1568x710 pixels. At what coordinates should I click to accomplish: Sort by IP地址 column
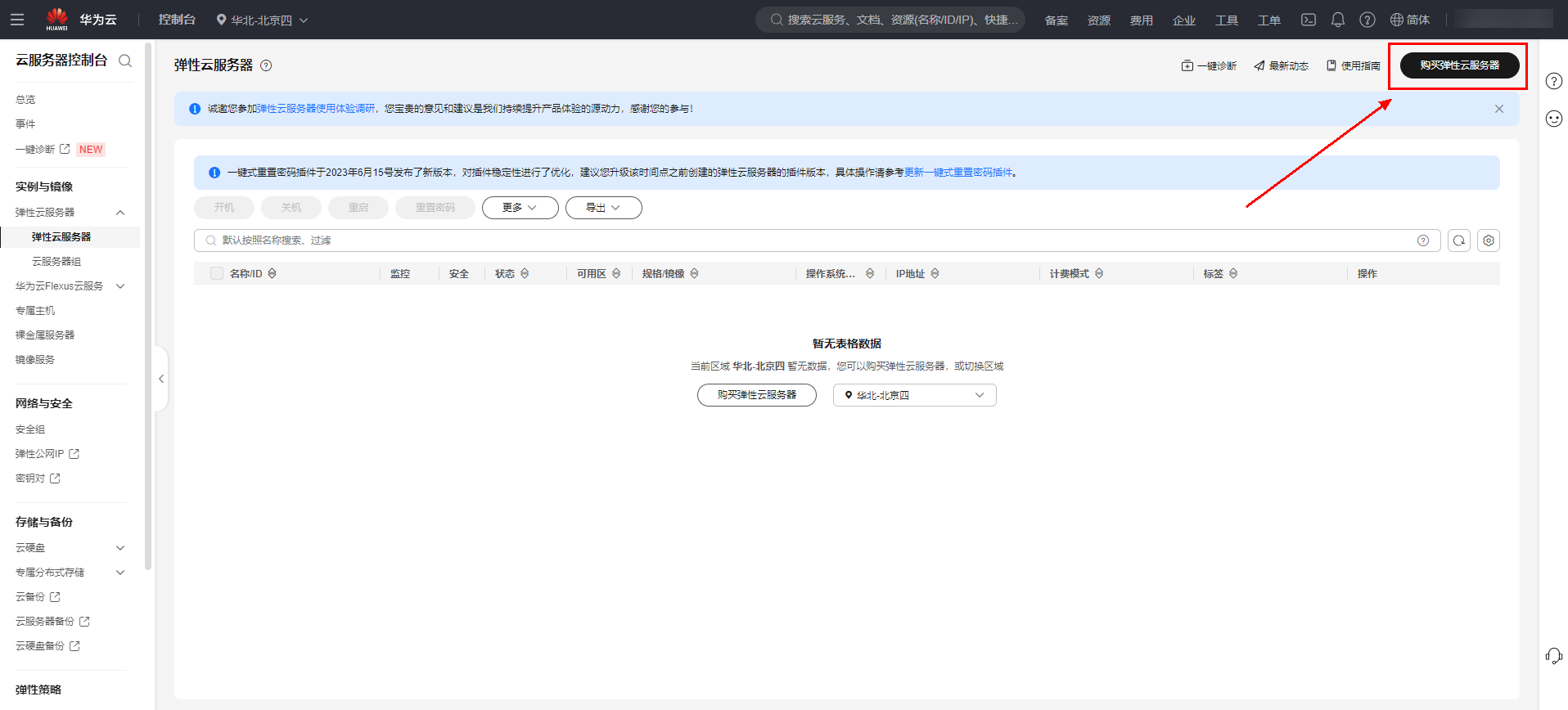935,273
